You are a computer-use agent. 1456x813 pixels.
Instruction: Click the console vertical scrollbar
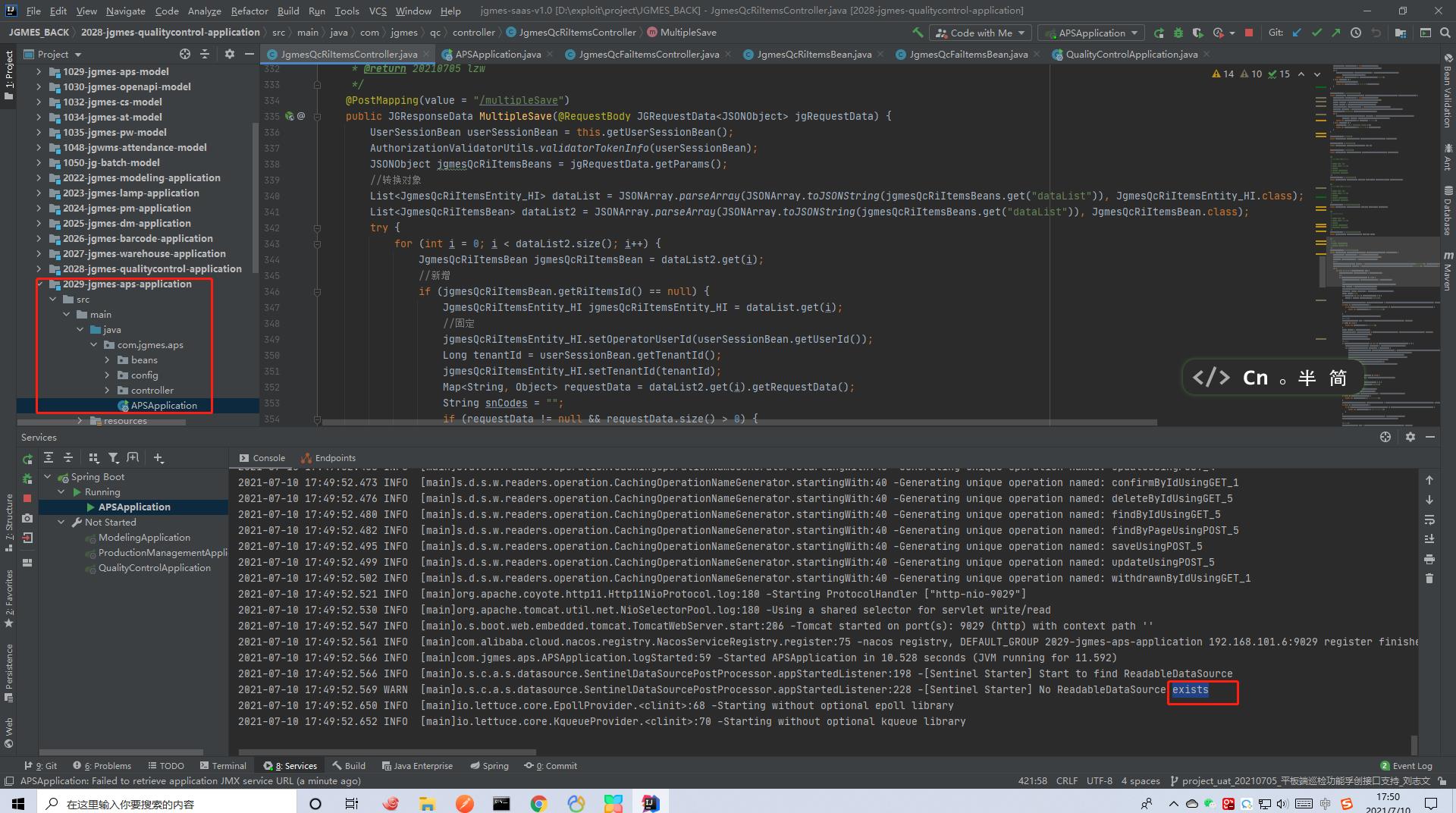1413,744
